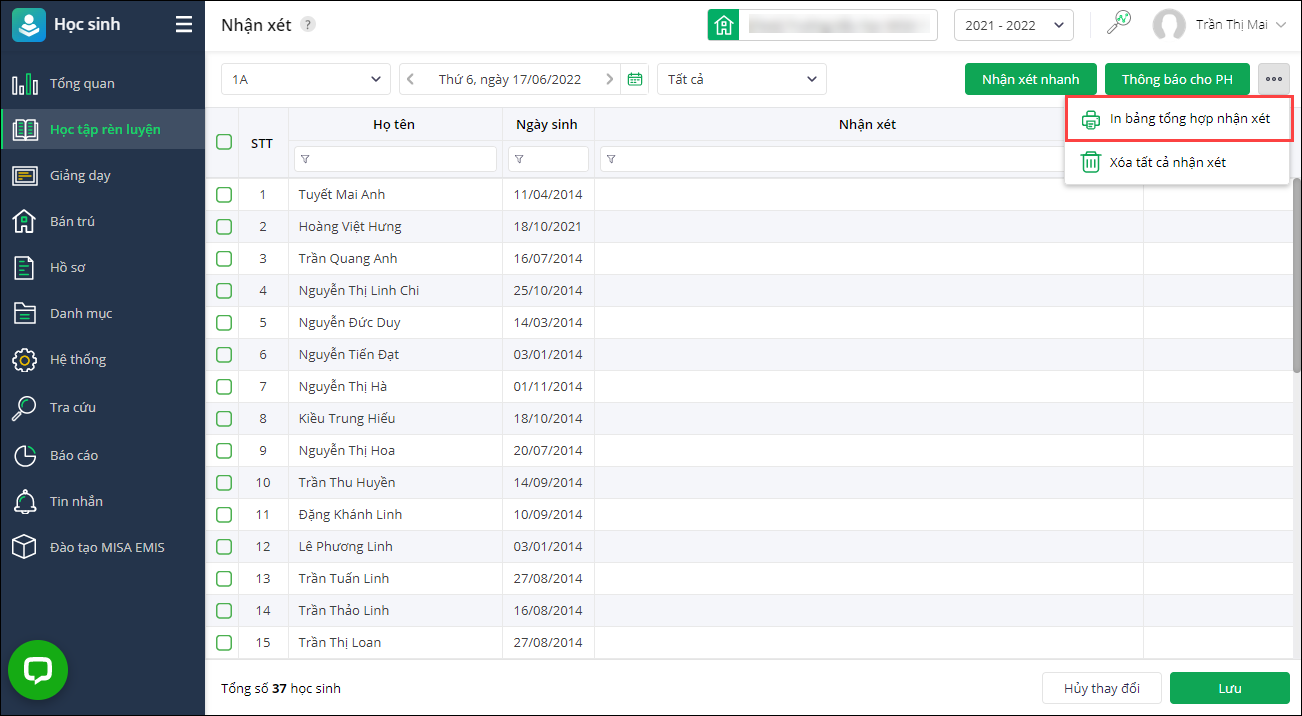Open Tổng quan from sidebar

102,84
